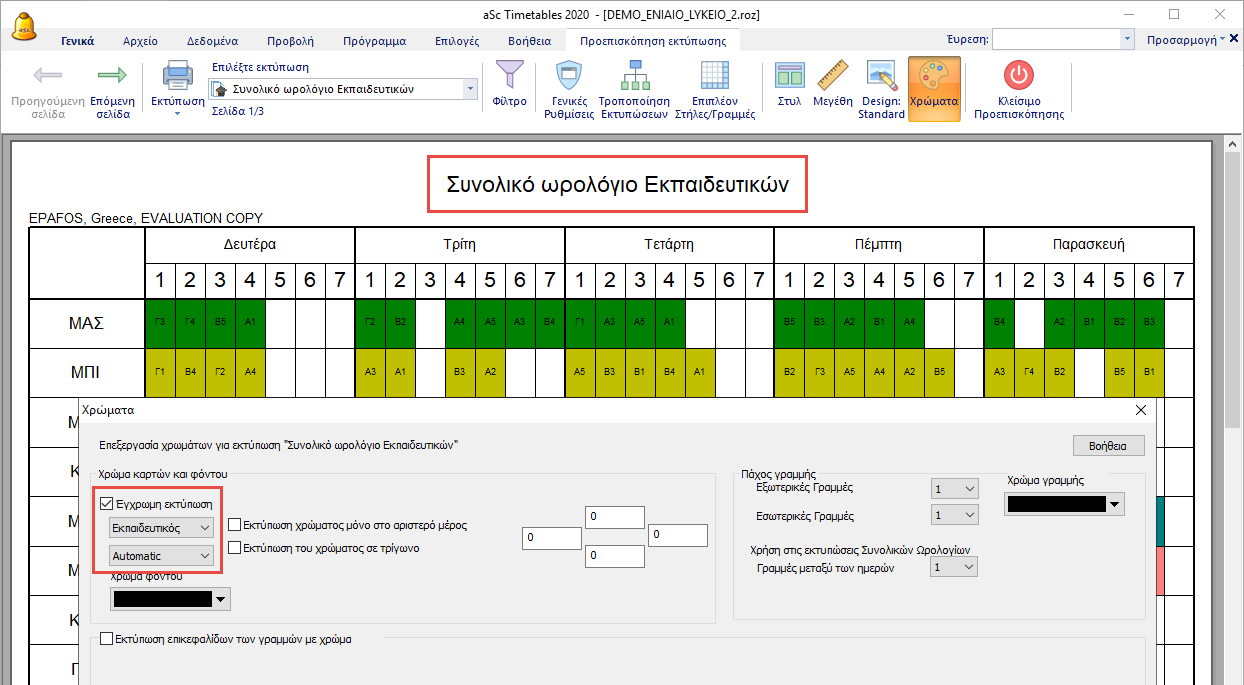
Task: Open the Automatic dropdown list
Action: click(x=161, y=555)
